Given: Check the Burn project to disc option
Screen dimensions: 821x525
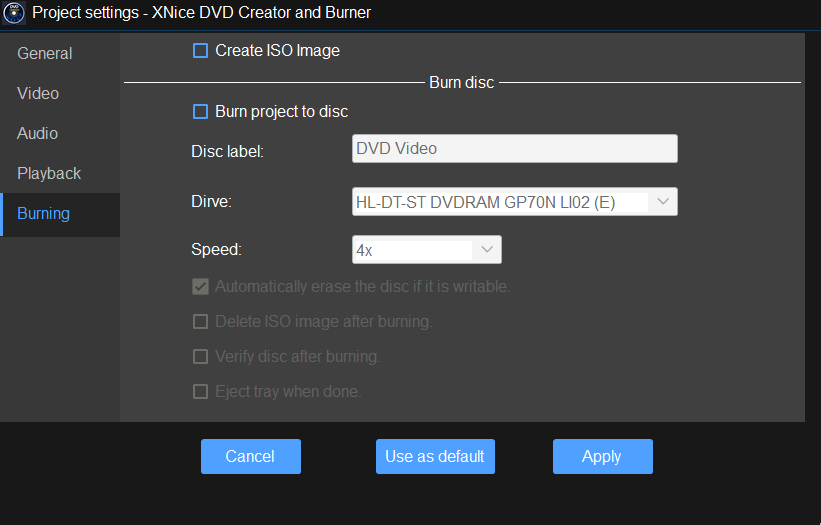Looking at the screenshot, I should (x=200, y=112).
